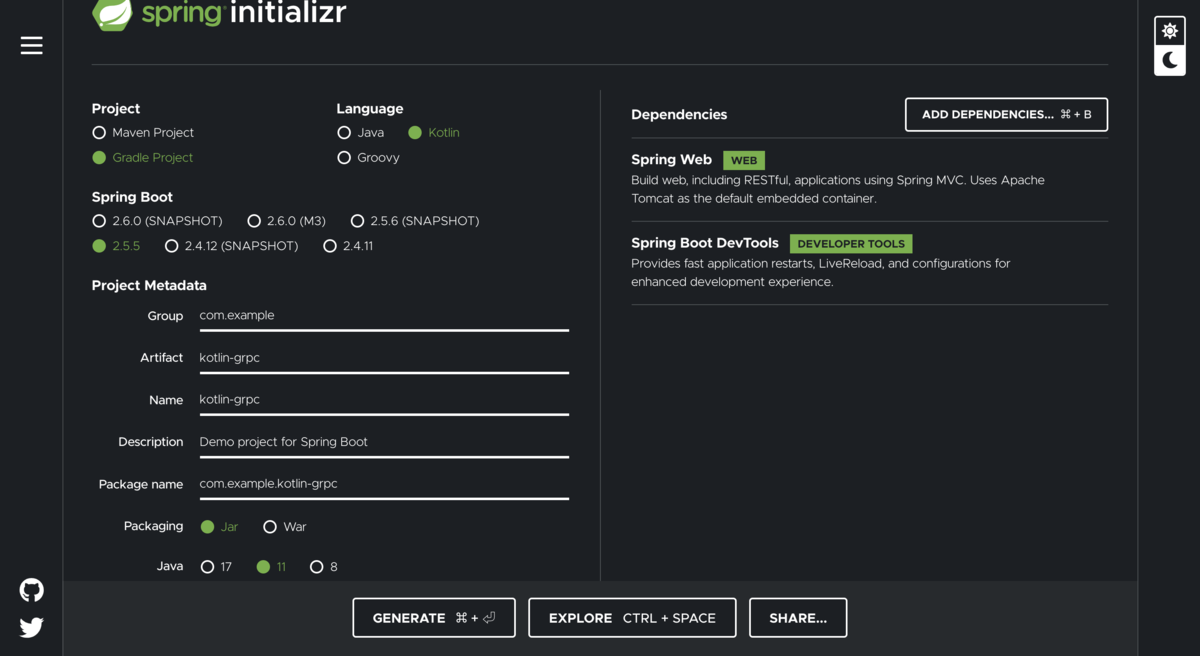The image size is (1200, 656).
Task: Click the Spring Boot DevTools dependency entry
Action: tap(869, 262)
